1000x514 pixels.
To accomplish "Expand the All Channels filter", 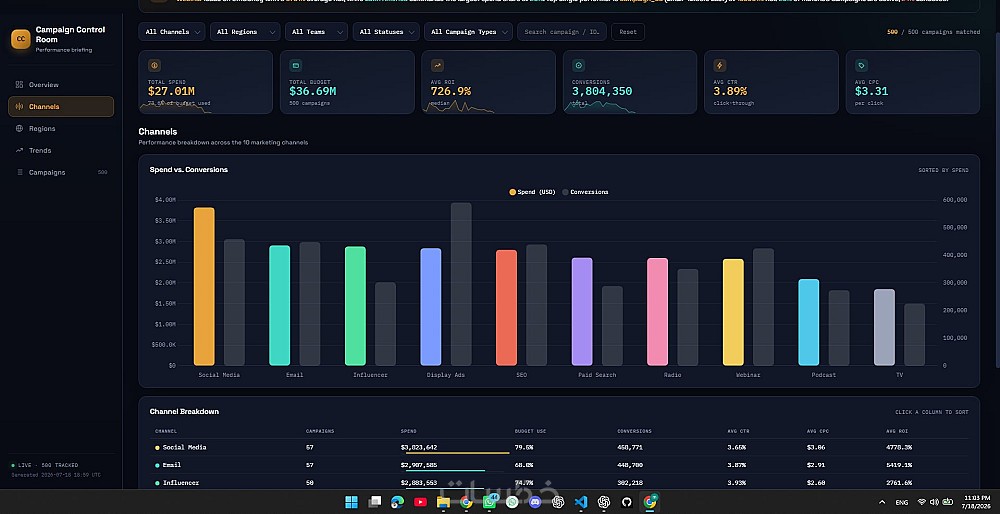I will (172, 32).
